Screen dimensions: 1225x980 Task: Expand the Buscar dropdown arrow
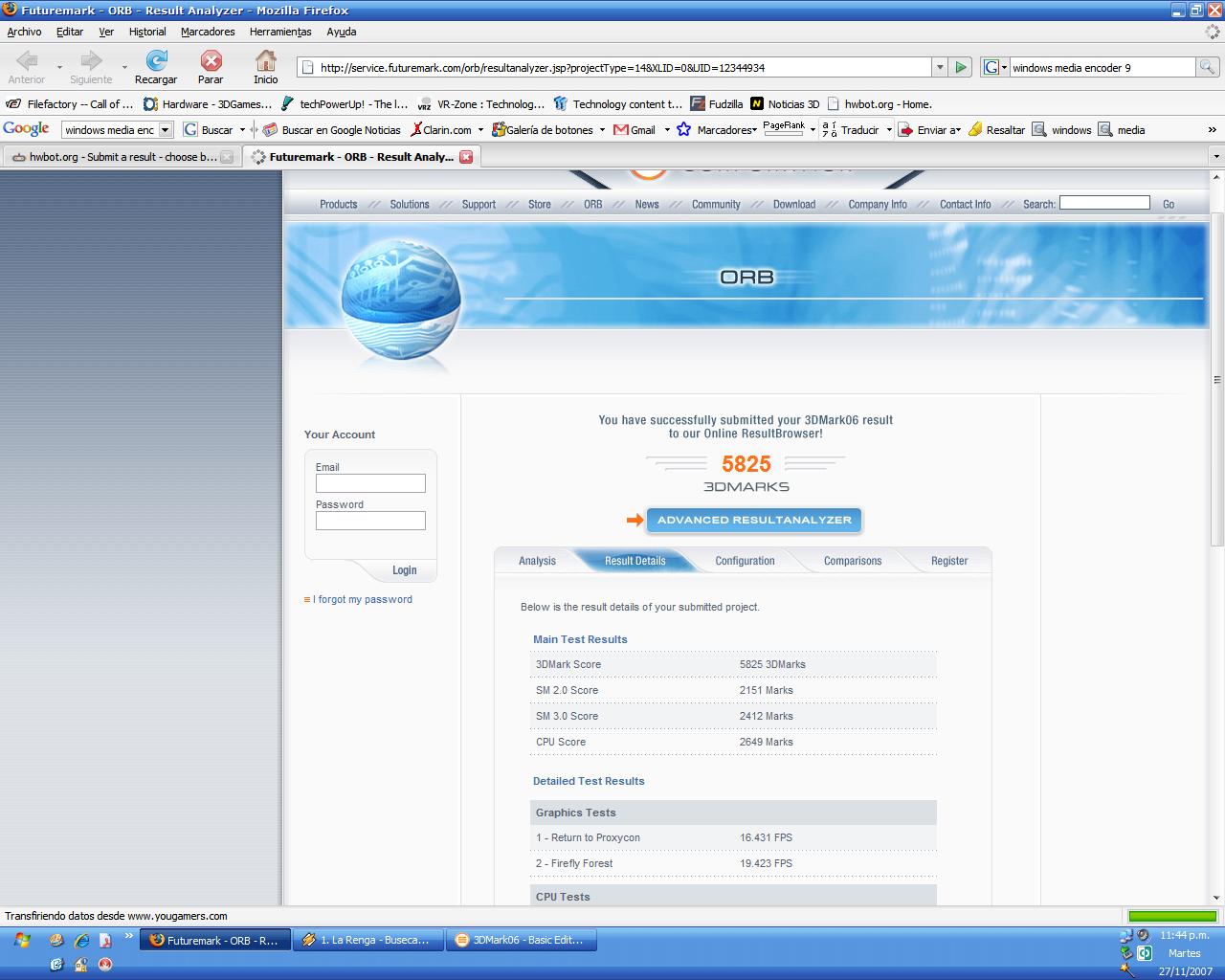[x=242, y=129]
